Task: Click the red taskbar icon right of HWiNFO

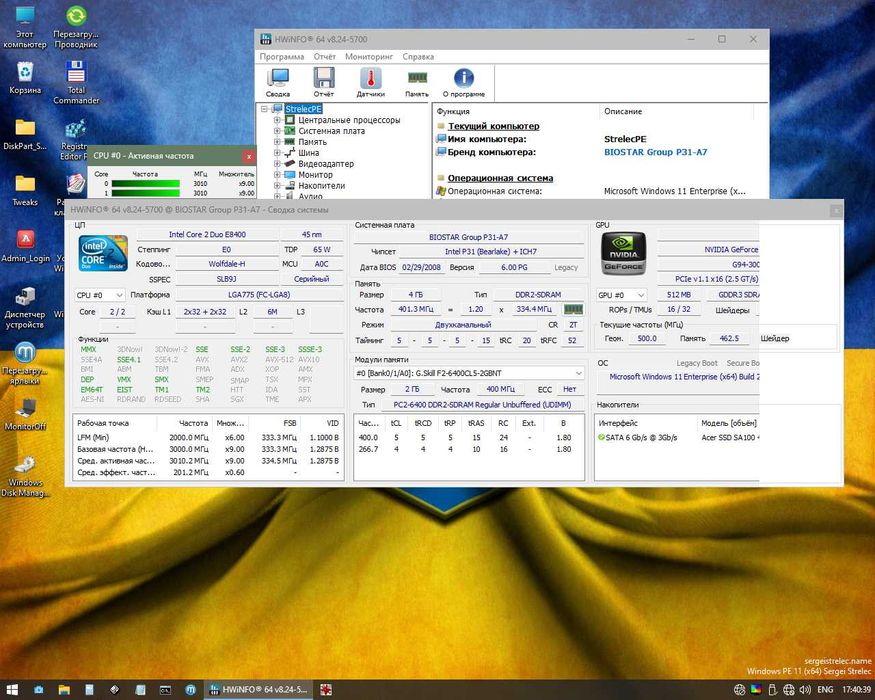Action: [x=326, y=690]
